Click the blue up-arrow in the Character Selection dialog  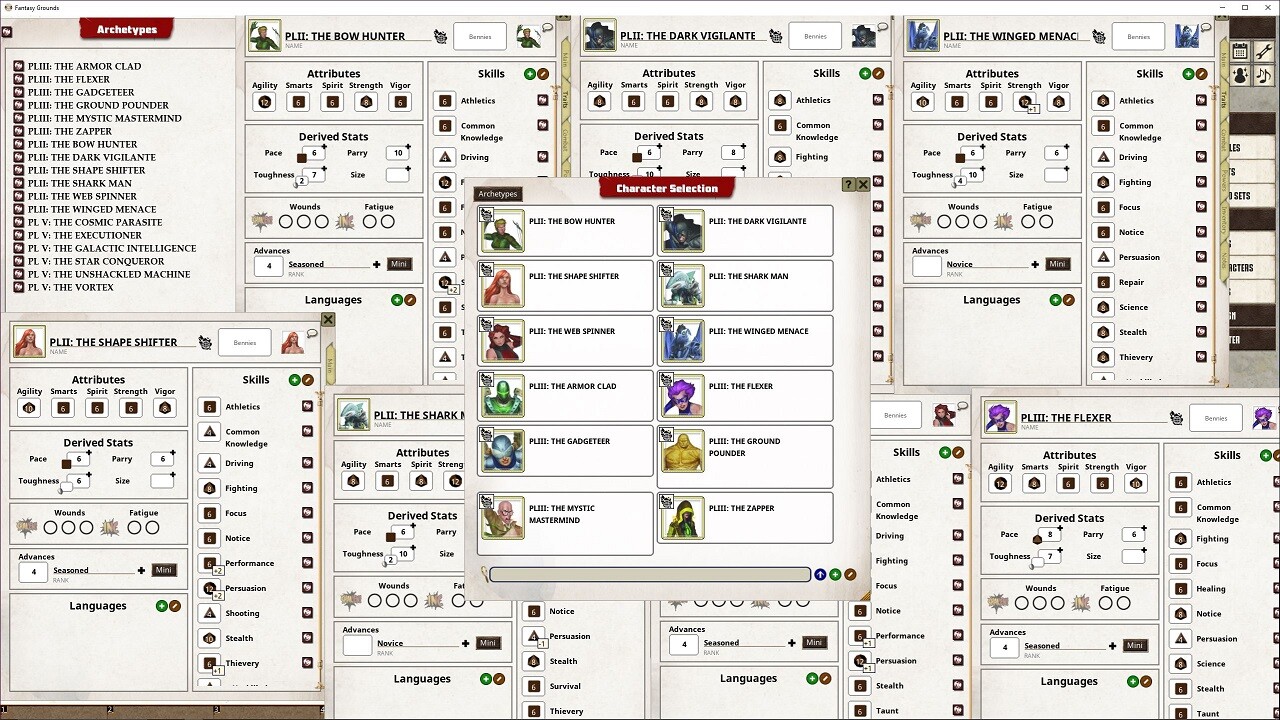[x=820, y=574]
